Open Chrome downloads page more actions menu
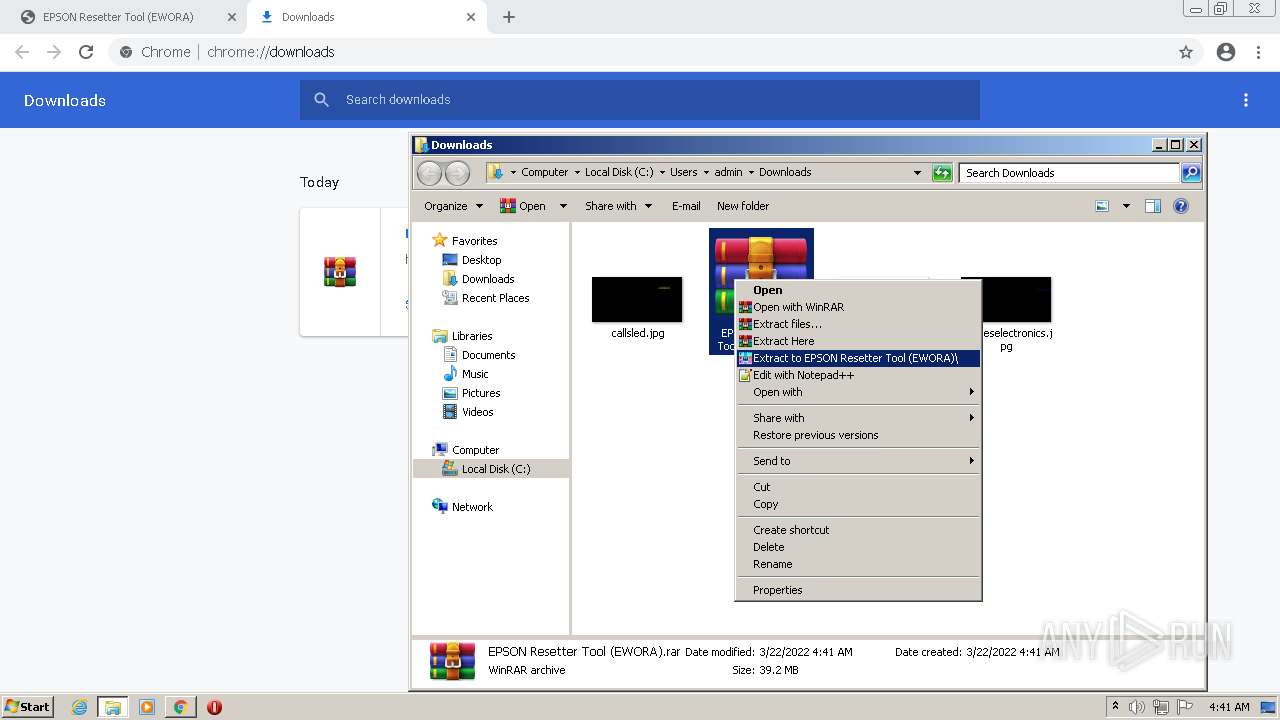The height and width of the screenshot is (720, 1280). pyautogui.click(x=1246, y=100)
